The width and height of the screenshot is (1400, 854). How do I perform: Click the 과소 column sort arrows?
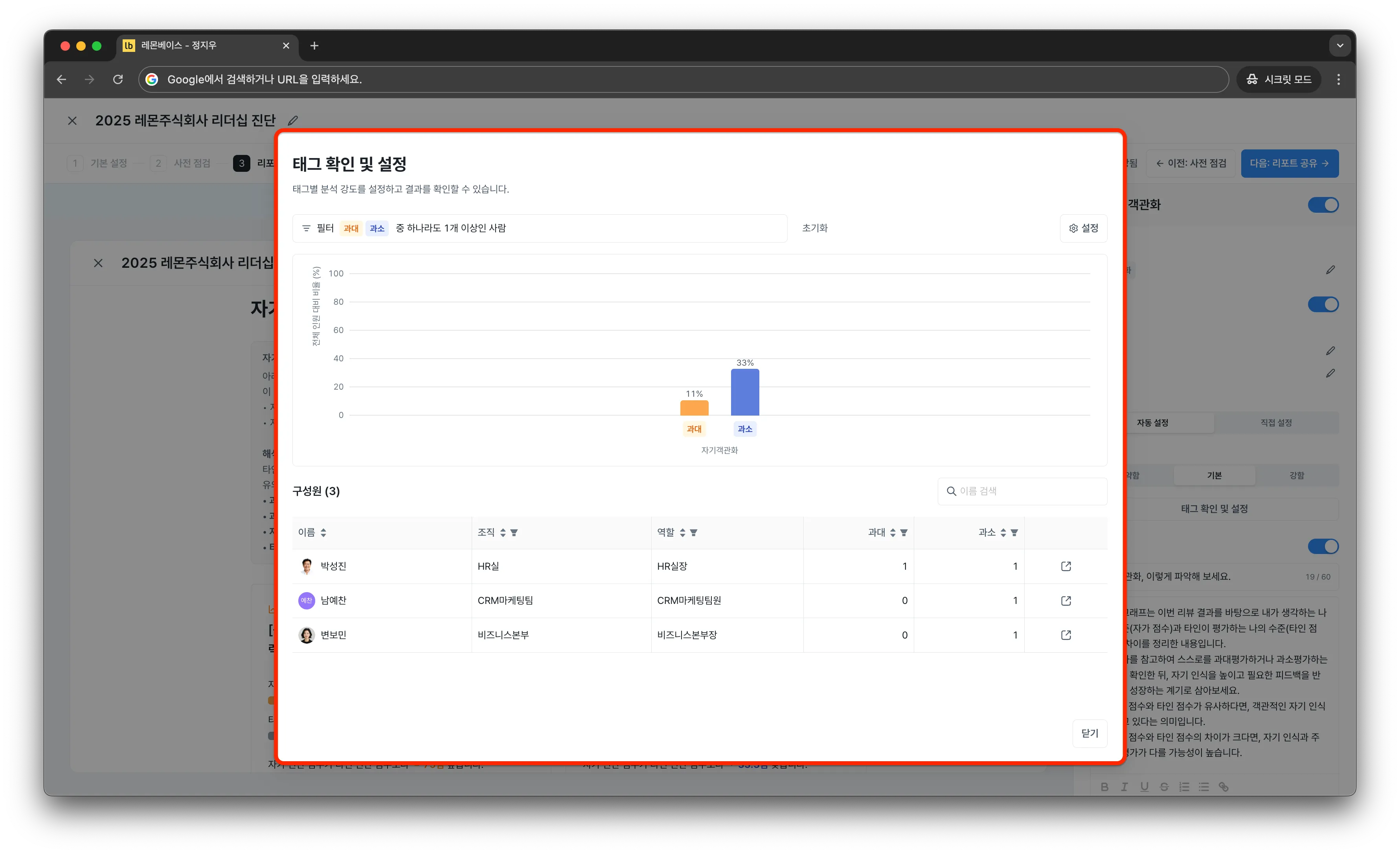click(1003, 532)
